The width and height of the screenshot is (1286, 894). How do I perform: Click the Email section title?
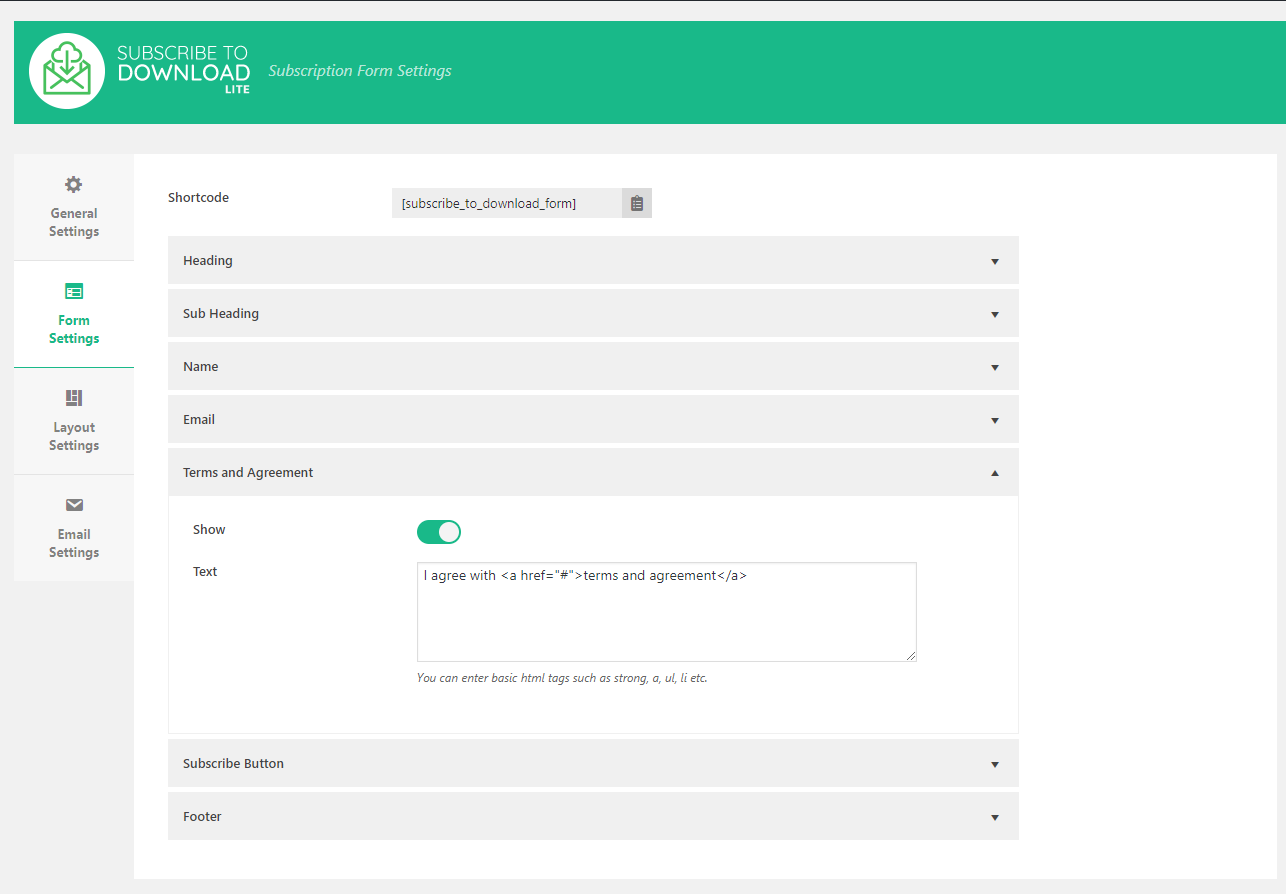pos(199,419)
